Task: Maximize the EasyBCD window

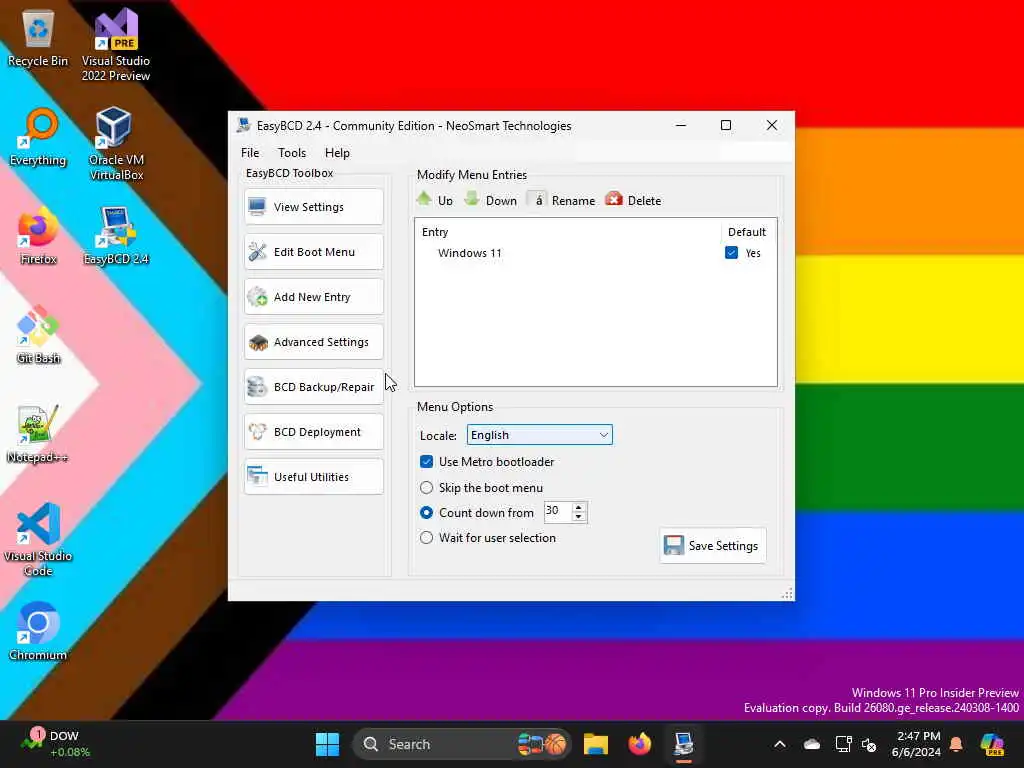Action: (x=726, y=125)
